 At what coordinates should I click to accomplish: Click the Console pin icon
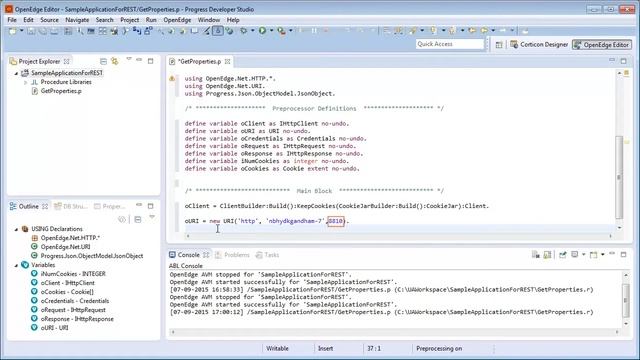562,255
